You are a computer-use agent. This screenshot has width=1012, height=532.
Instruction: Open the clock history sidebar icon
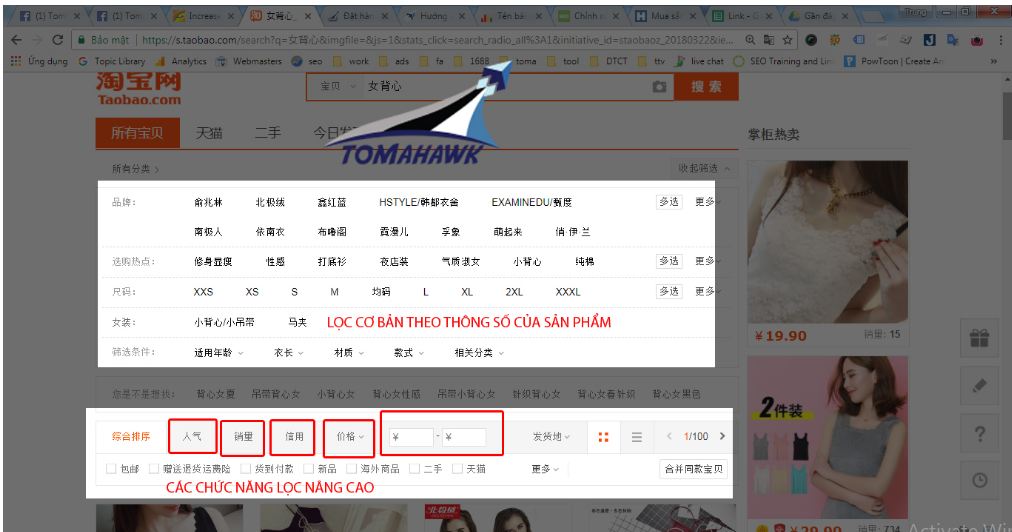coord(979,480)
